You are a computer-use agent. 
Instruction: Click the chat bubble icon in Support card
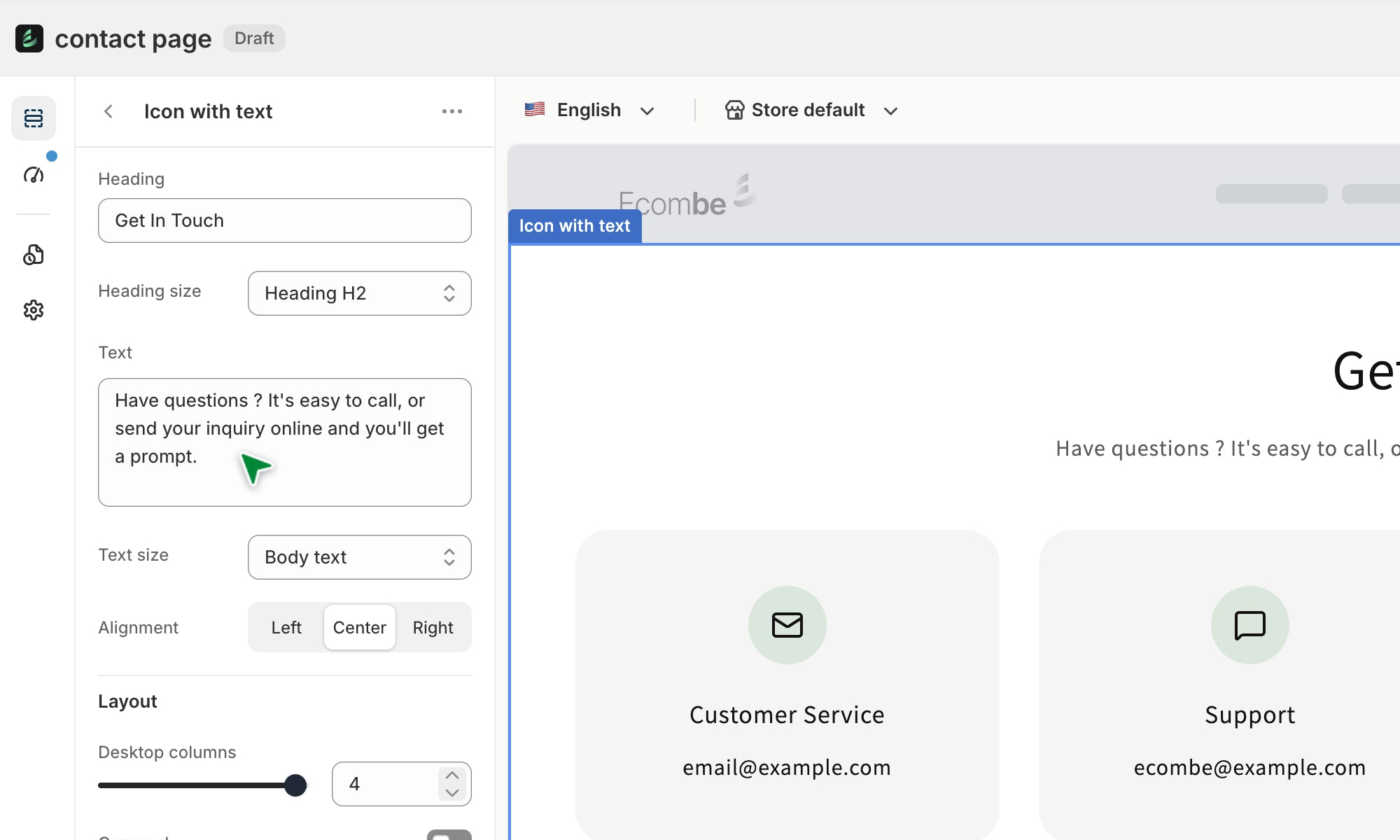(x=1249, y=624)
